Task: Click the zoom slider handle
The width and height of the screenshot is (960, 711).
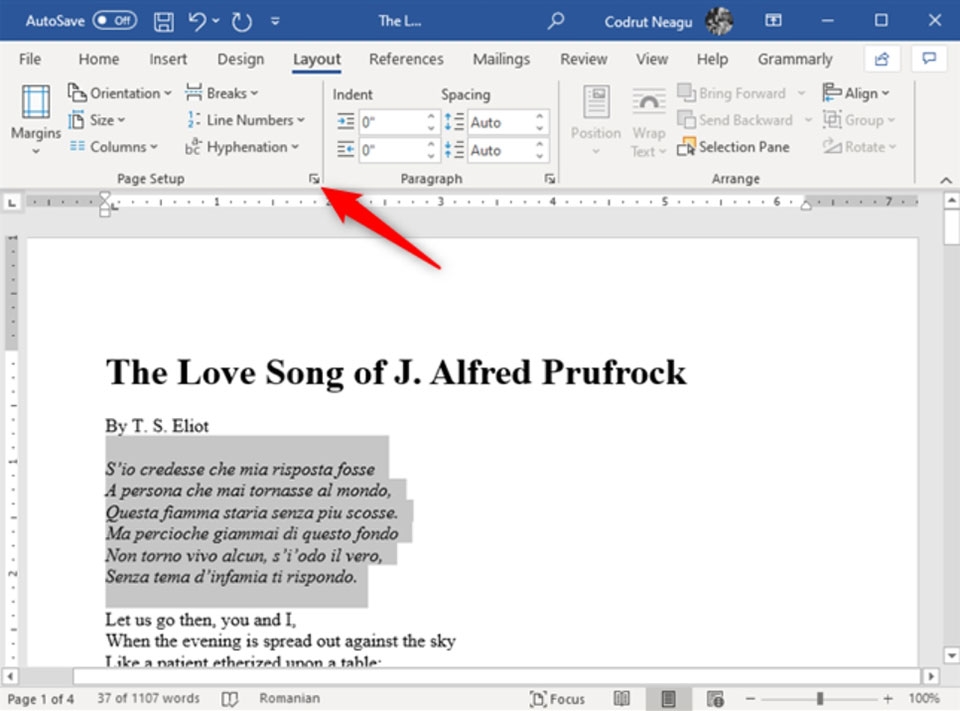Action: click(820, 699)
